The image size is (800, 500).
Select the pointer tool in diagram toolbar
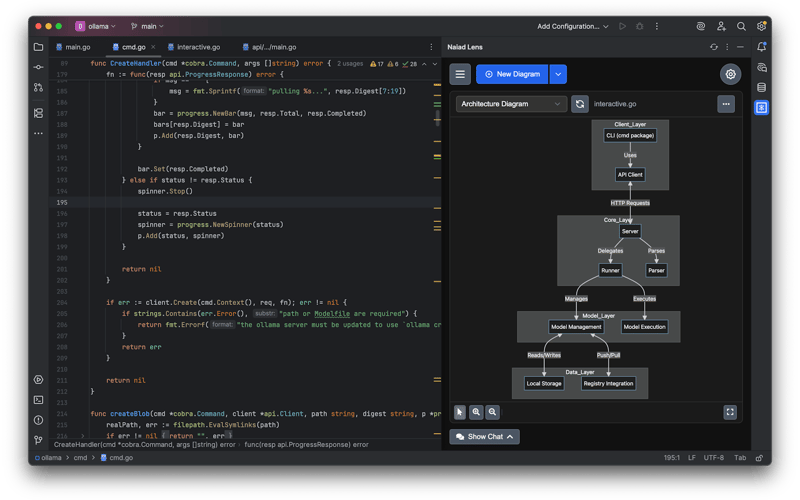[459, 412]
